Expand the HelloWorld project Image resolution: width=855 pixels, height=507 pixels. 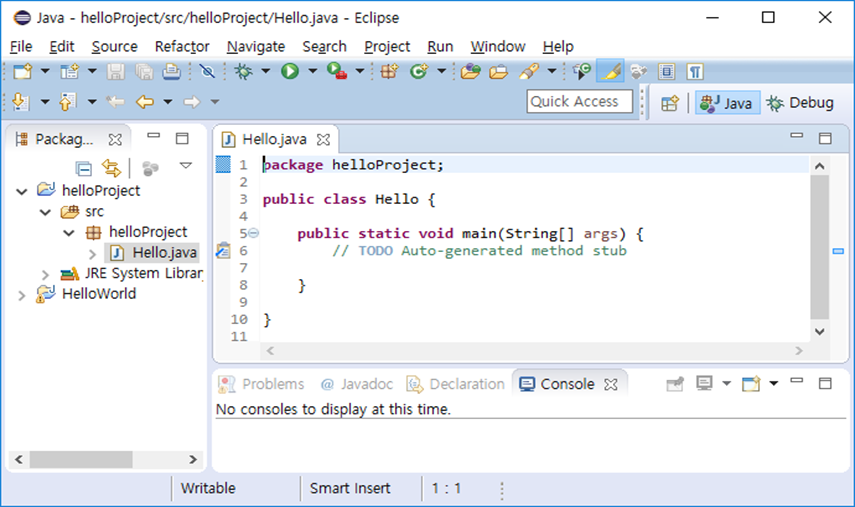[x=22, y=295]
